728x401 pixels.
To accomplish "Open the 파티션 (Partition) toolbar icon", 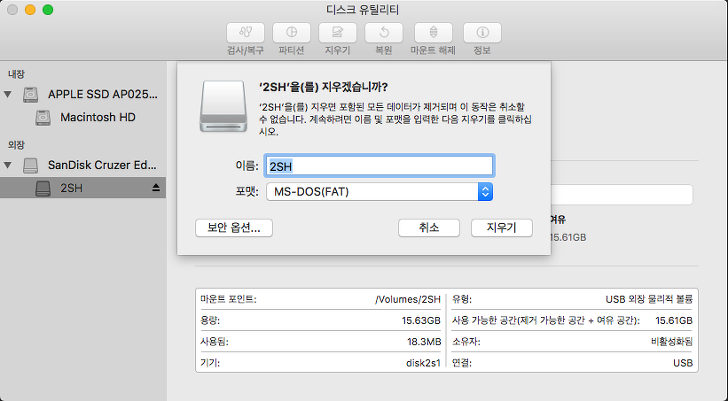I will pyautogui.click(x=291, y=33).
